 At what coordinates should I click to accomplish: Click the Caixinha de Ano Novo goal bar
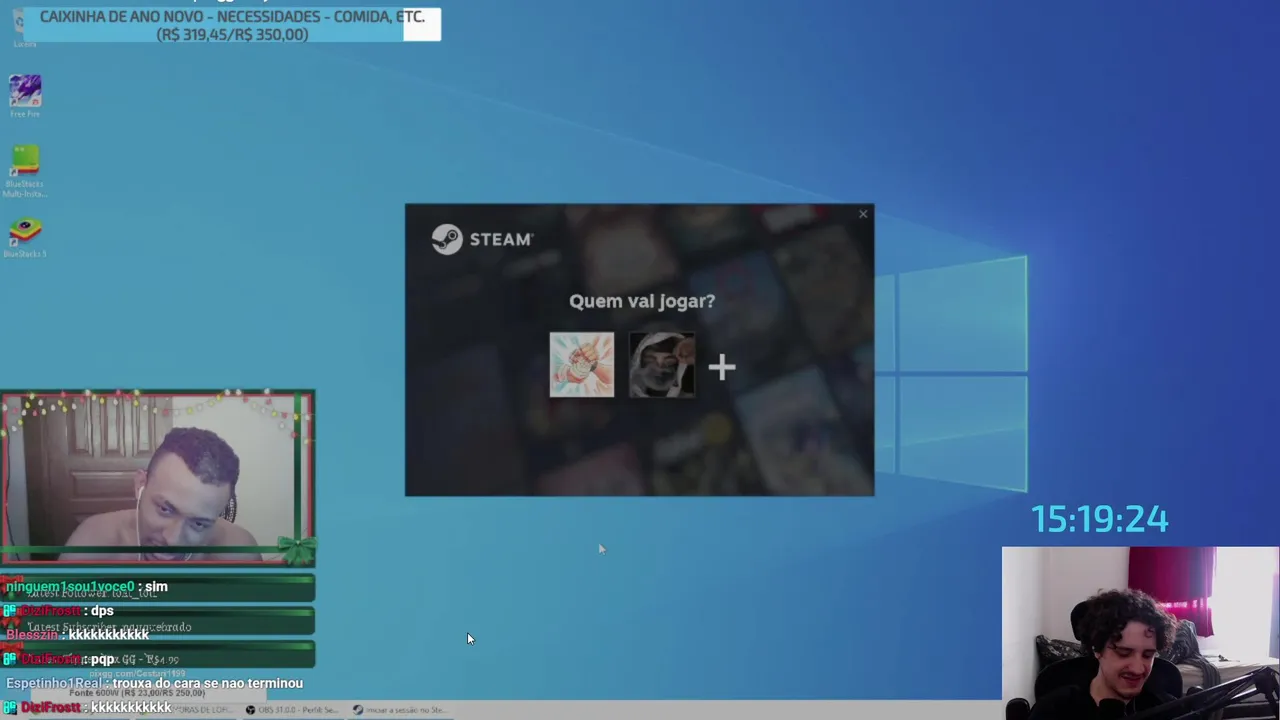coord(232,25)
